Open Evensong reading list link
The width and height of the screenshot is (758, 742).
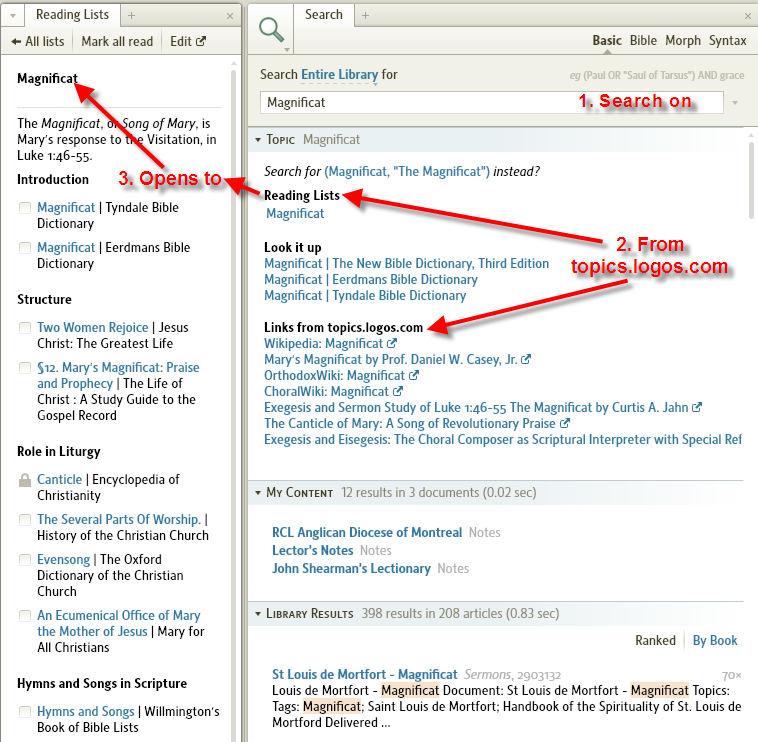(x=63, y=559)
